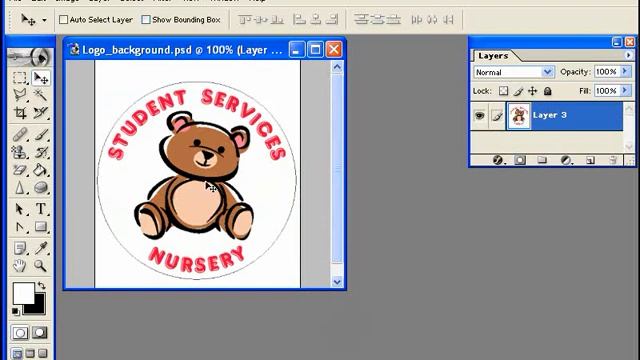The height and width of the screenshot is (360, 640).
Task: Open the Fill slider arrow
Action: click(x=625, y=90)
